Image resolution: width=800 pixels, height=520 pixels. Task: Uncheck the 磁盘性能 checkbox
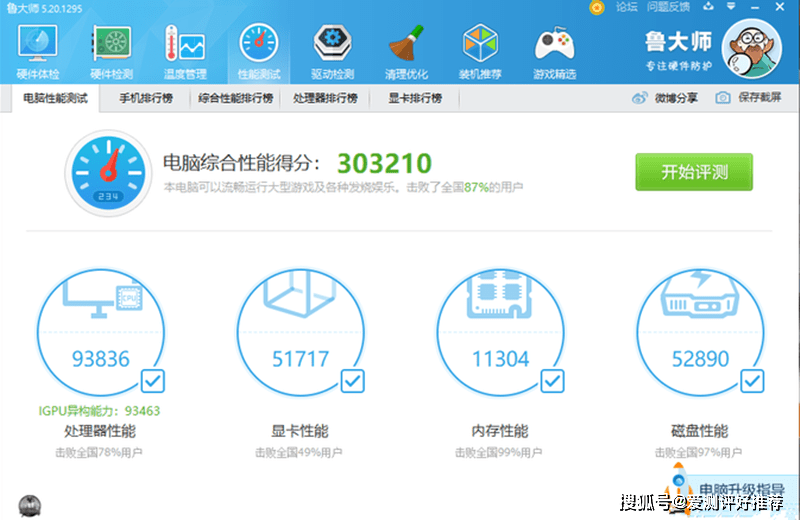tap(752, 381)
